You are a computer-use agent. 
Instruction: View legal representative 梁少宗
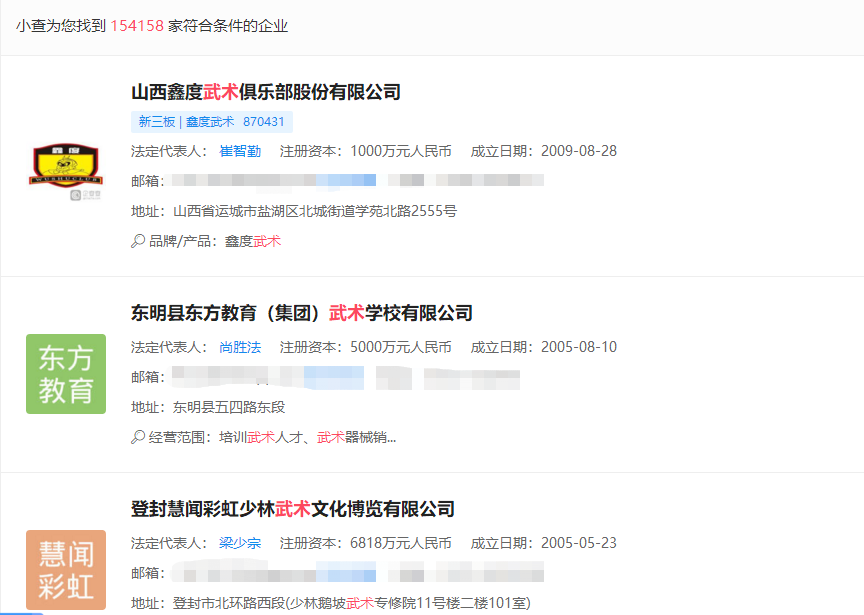point(240,543)
